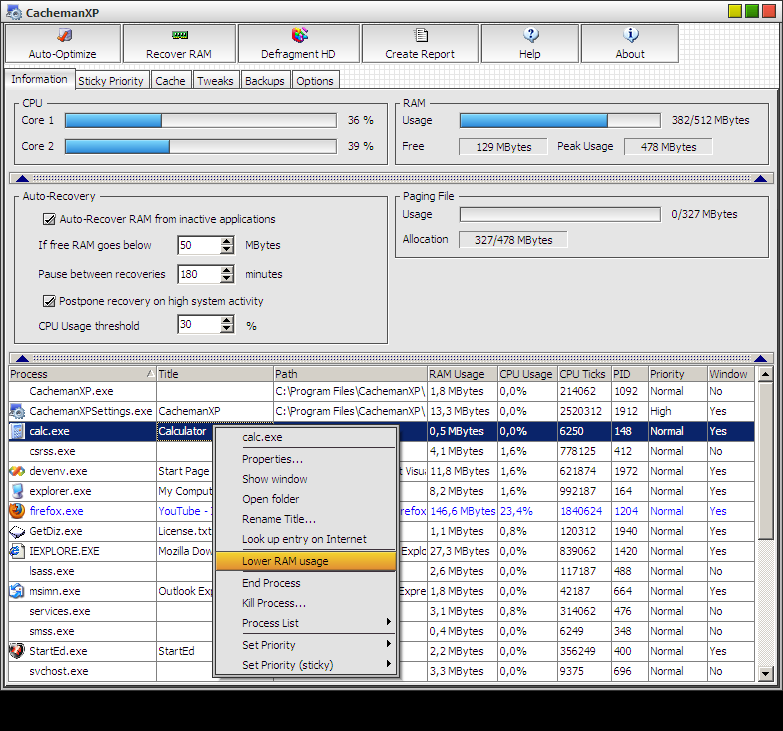Click the explorer.exe process icon

pos(17,491)
